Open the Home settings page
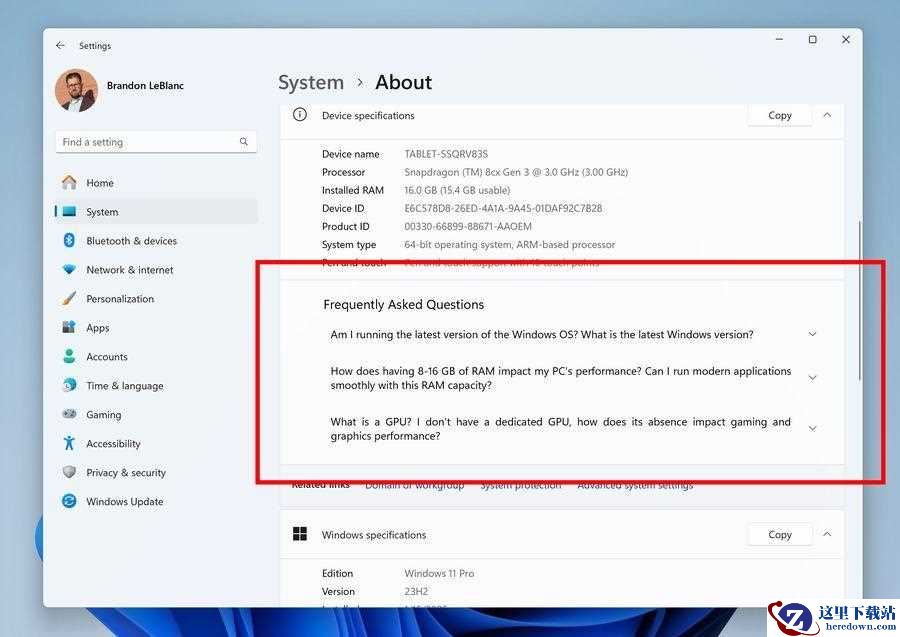Image resolution: width=900 pixels, height=637 pixels. [156, 182]
